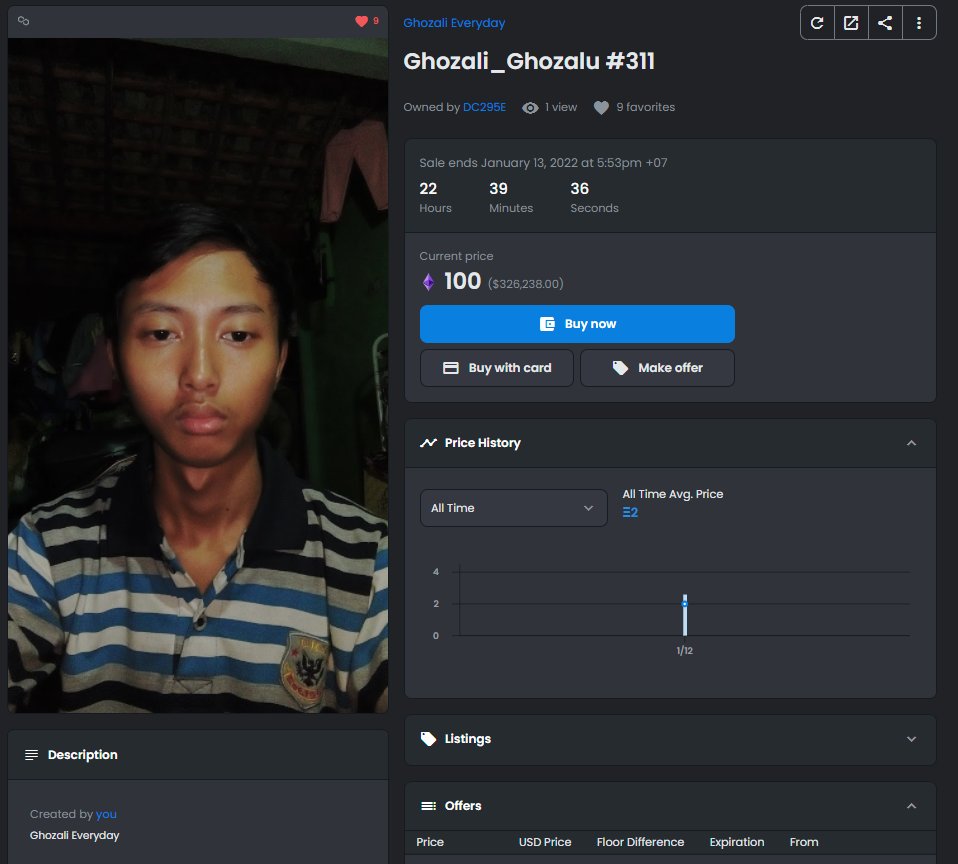Click the gray heart beside 9 favorites

click(x=601, y=108)
